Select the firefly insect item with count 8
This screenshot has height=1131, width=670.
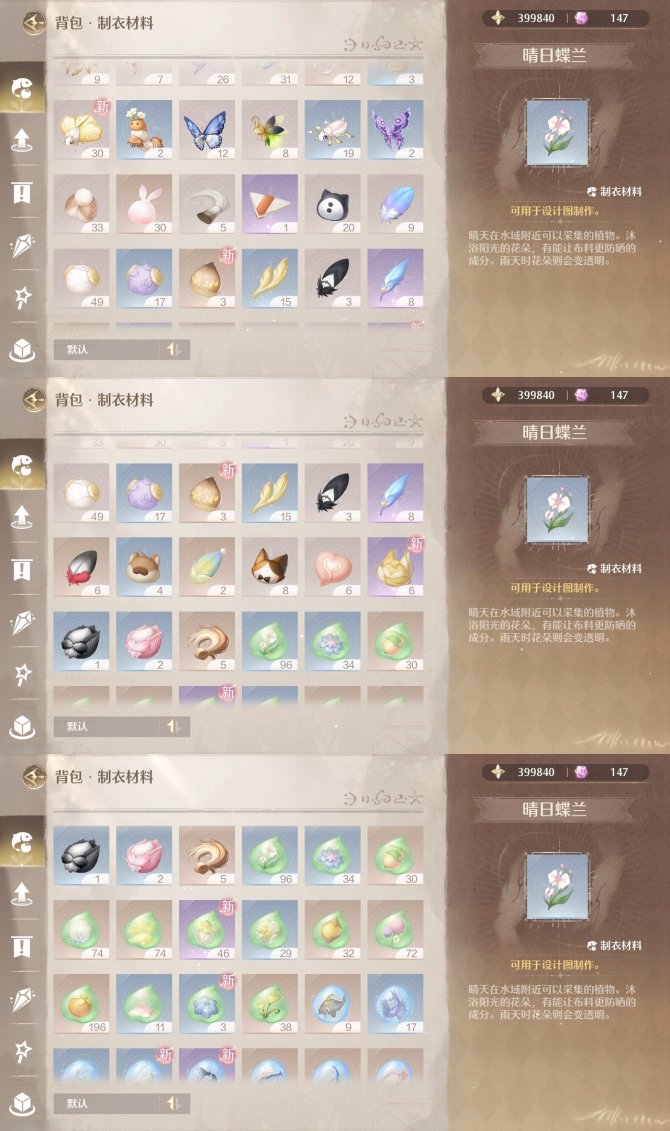270,130
